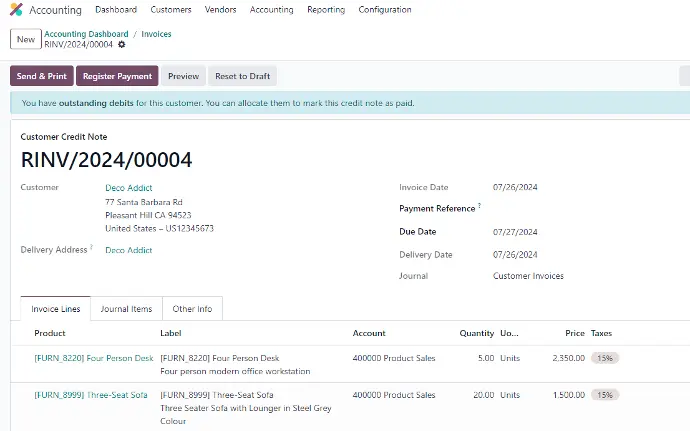Open the Reporting menu
Image resolution: width=690 pixels, height=431 pixels.
[326, 9]
